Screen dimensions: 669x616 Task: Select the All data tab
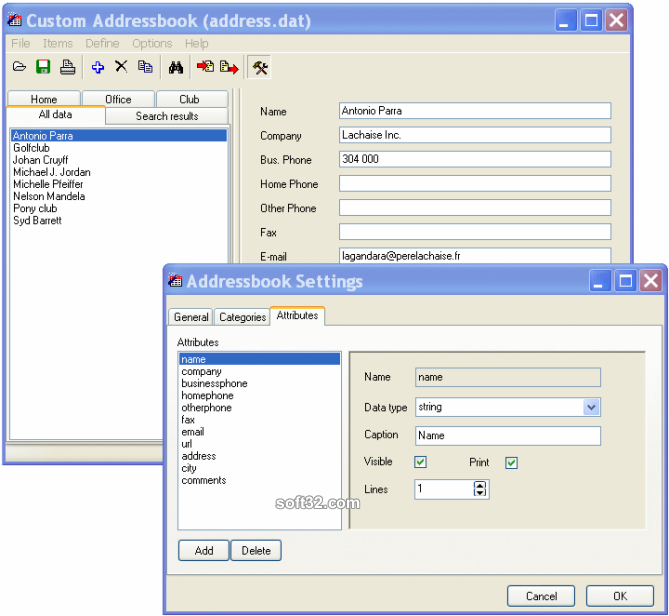(55, 115)
